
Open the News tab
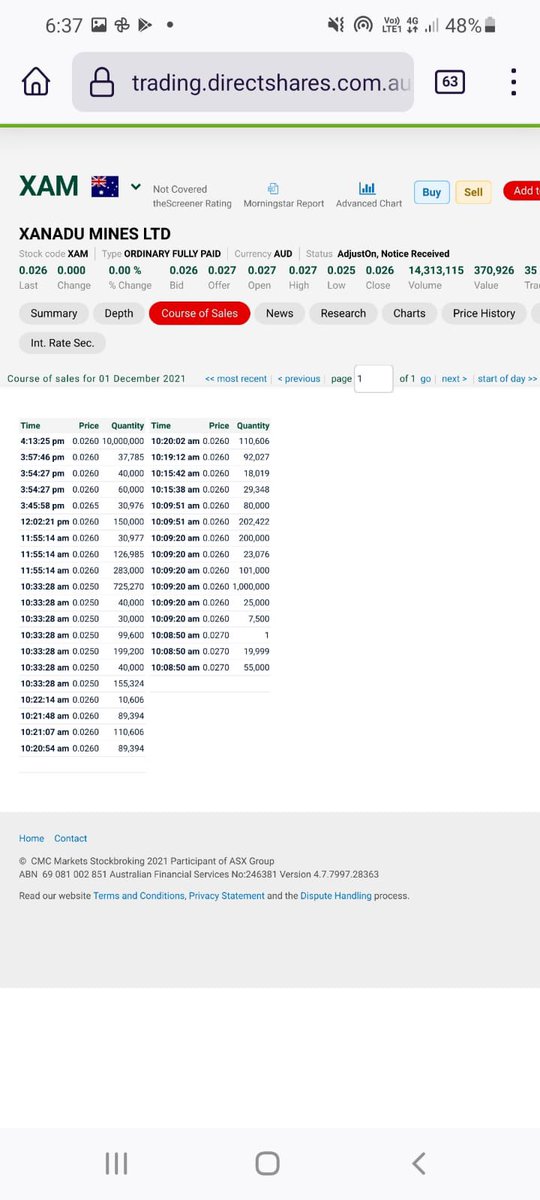280,313
